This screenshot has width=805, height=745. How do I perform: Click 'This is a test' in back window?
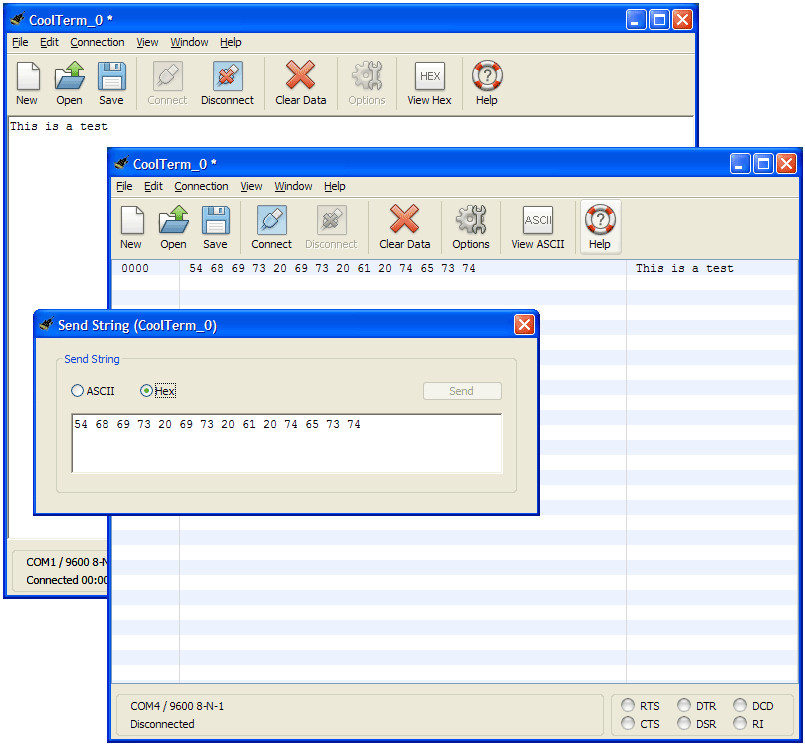click(x=59, y=126)
